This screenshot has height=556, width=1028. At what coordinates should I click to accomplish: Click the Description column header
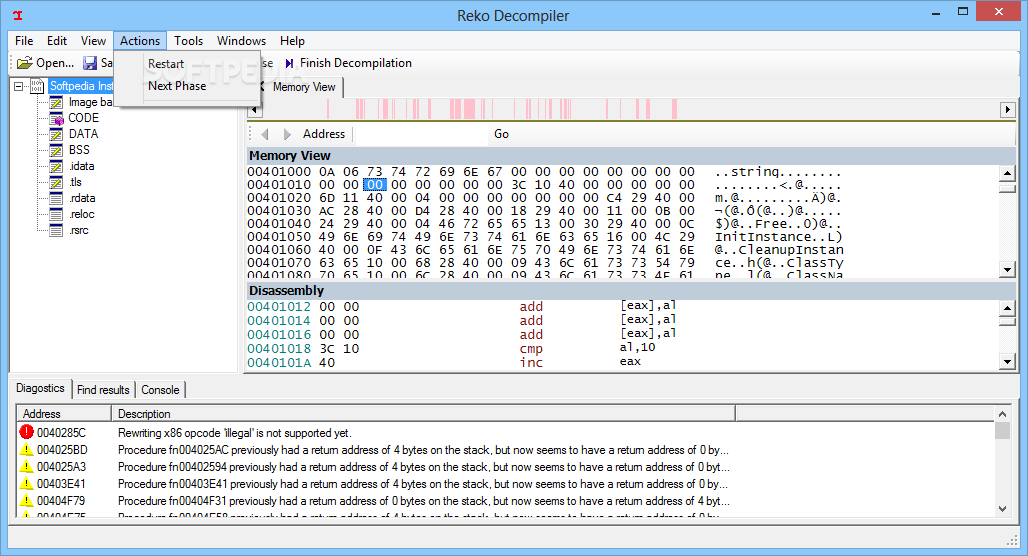click(424, 414)
